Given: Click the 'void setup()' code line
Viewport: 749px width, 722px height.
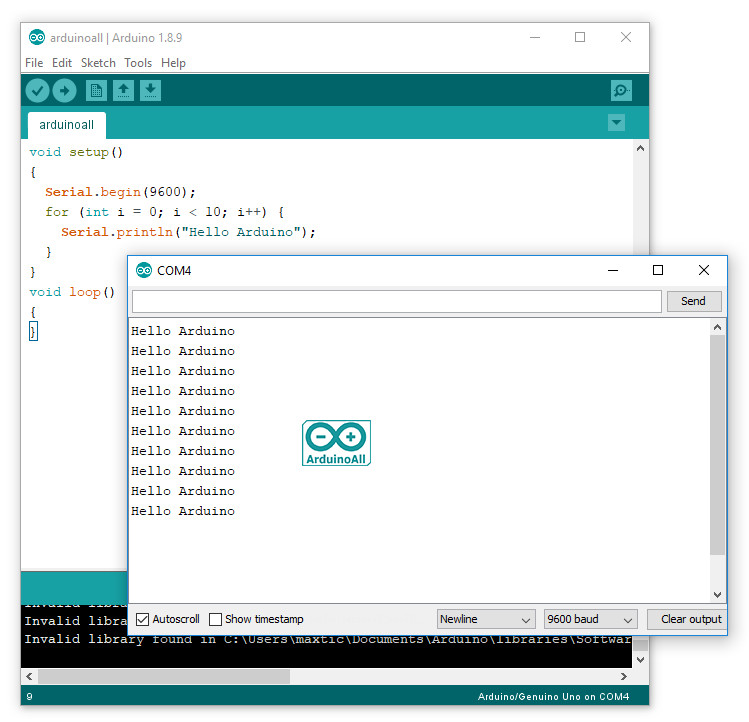Looking at the screenshot, I should 76,152.
